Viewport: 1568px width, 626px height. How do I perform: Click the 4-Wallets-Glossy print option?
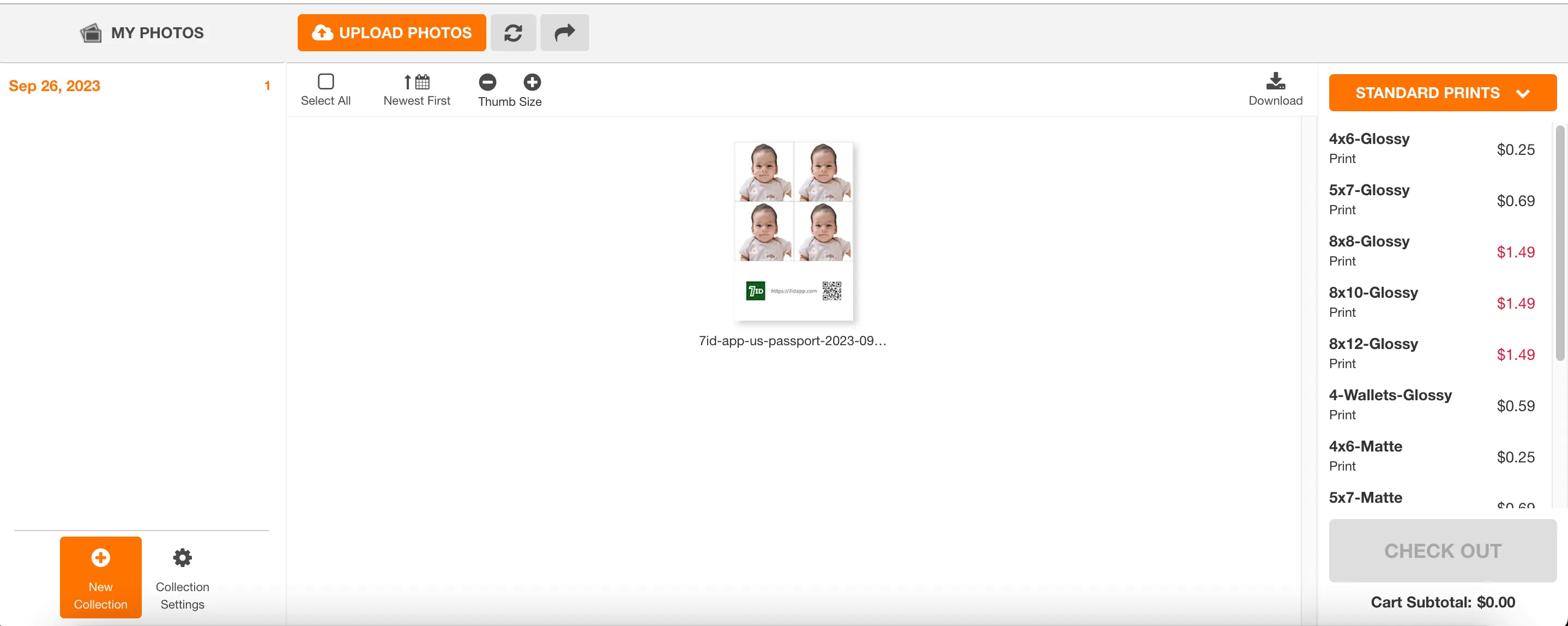[x=1390, y=403]
